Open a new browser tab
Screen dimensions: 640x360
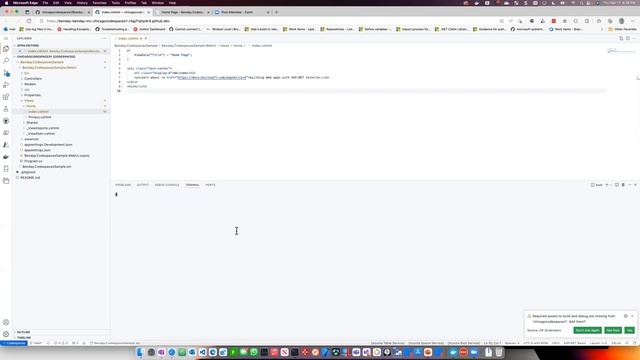276,12
